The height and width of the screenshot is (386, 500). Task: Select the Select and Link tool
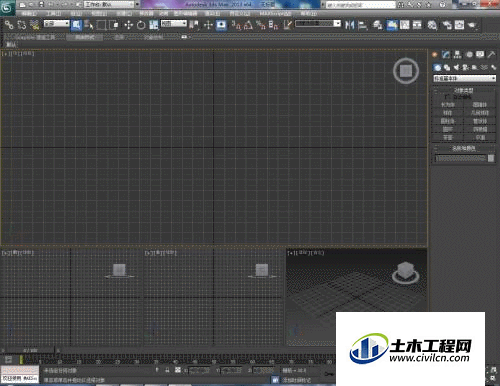9,25
